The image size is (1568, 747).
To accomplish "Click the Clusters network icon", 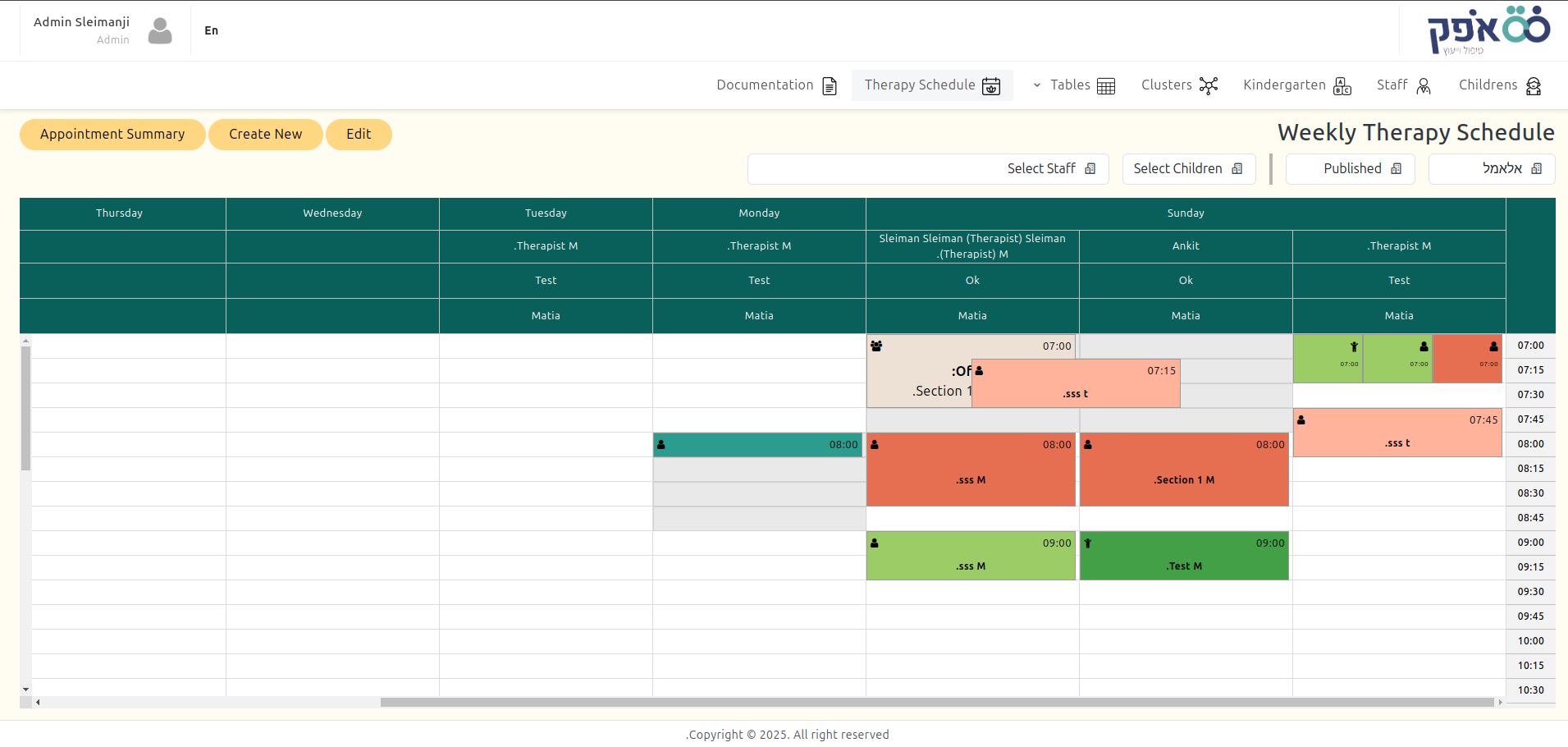I will 1209,85.
